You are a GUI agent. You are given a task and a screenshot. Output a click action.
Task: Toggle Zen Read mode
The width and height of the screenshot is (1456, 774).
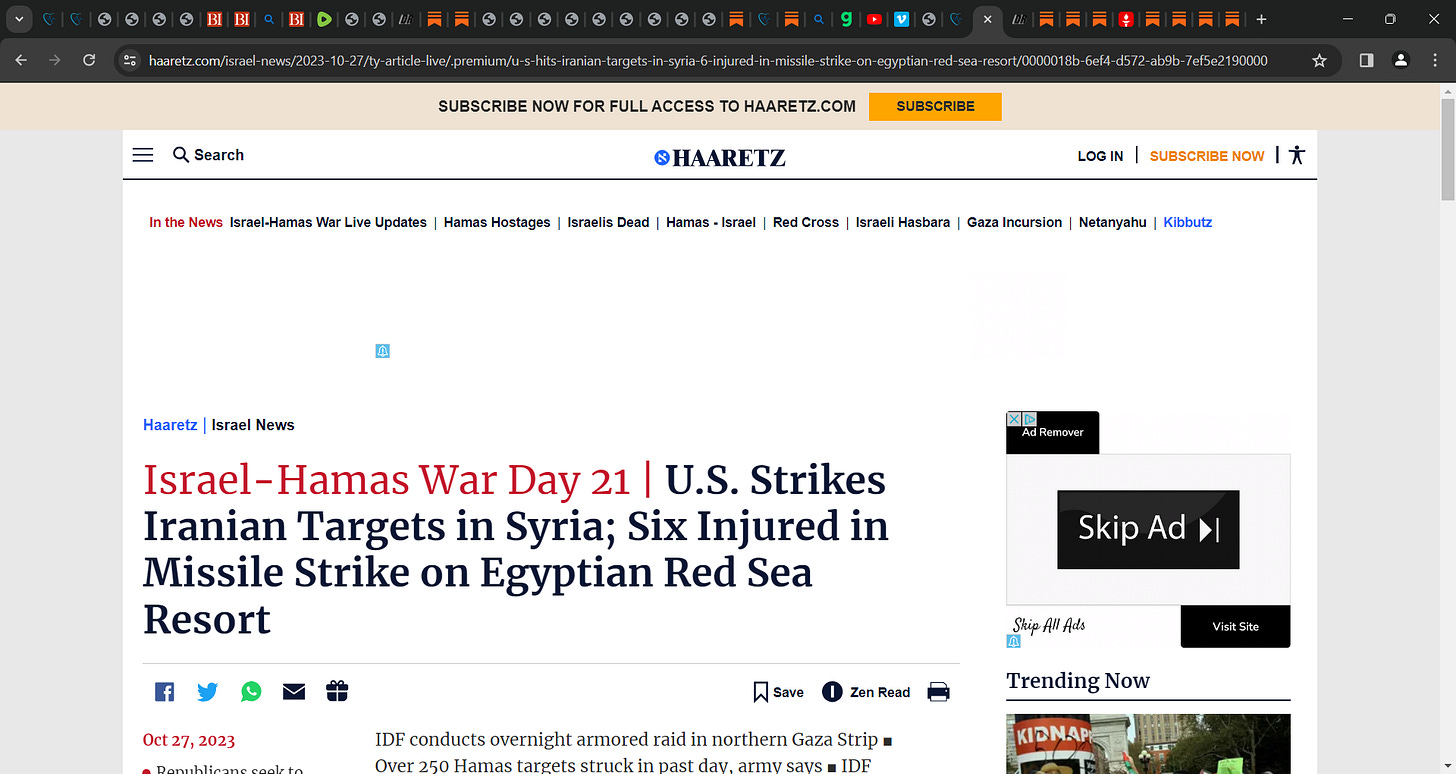(x=866, y=692)
